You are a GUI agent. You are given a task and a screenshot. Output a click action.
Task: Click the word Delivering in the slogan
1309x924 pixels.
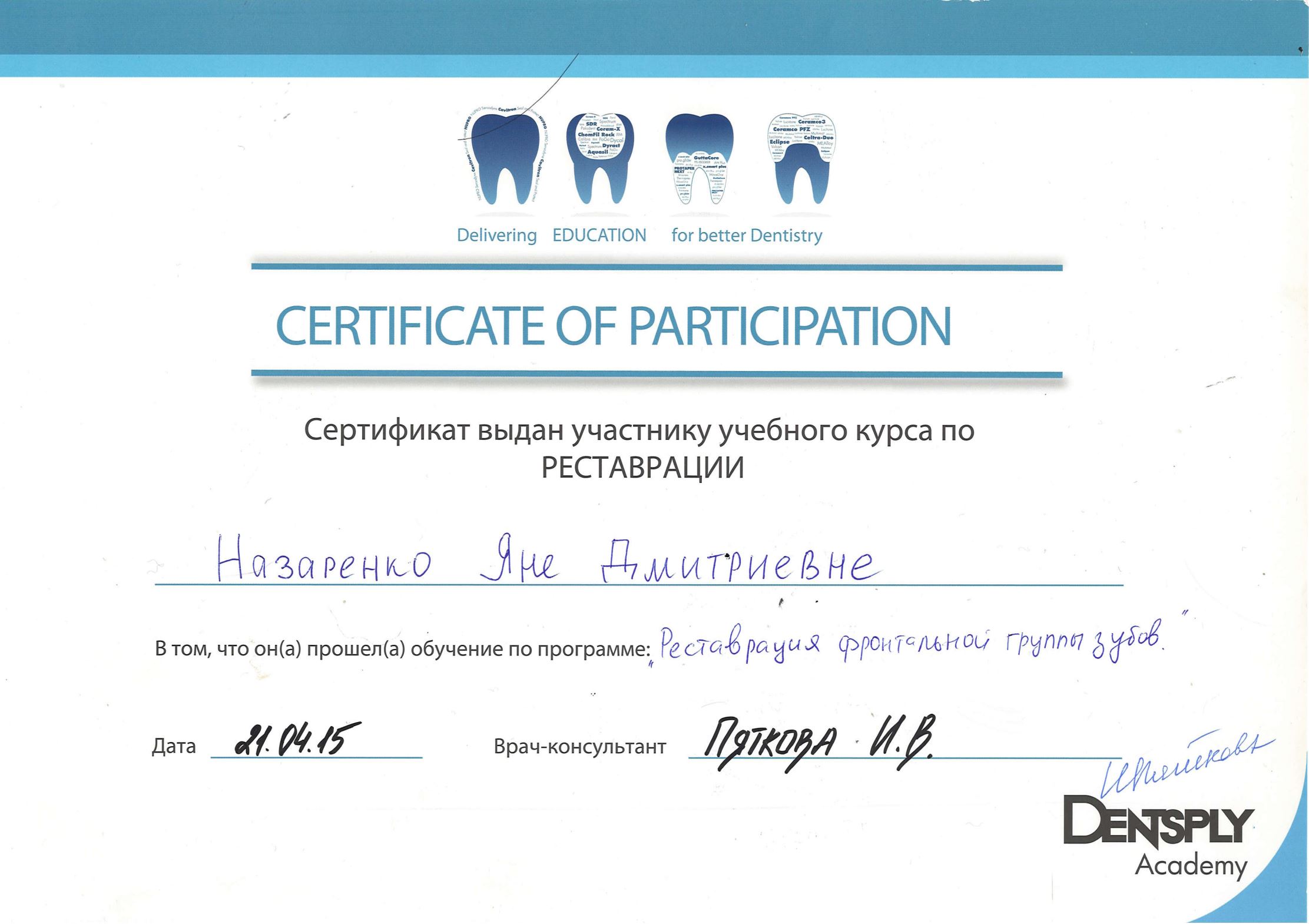[x=496, y=236]
